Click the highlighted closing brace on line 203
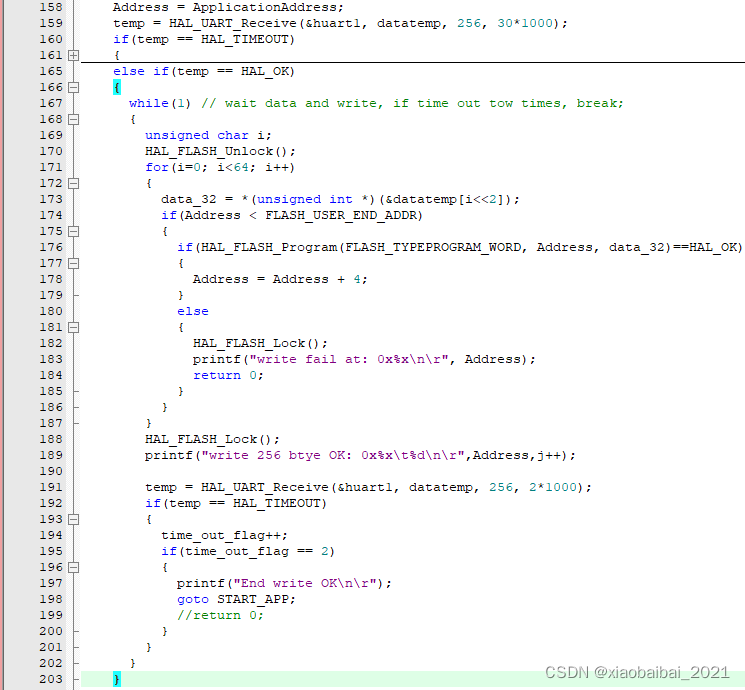This screenshot has width=745, height=690. (x=117, y=679)
